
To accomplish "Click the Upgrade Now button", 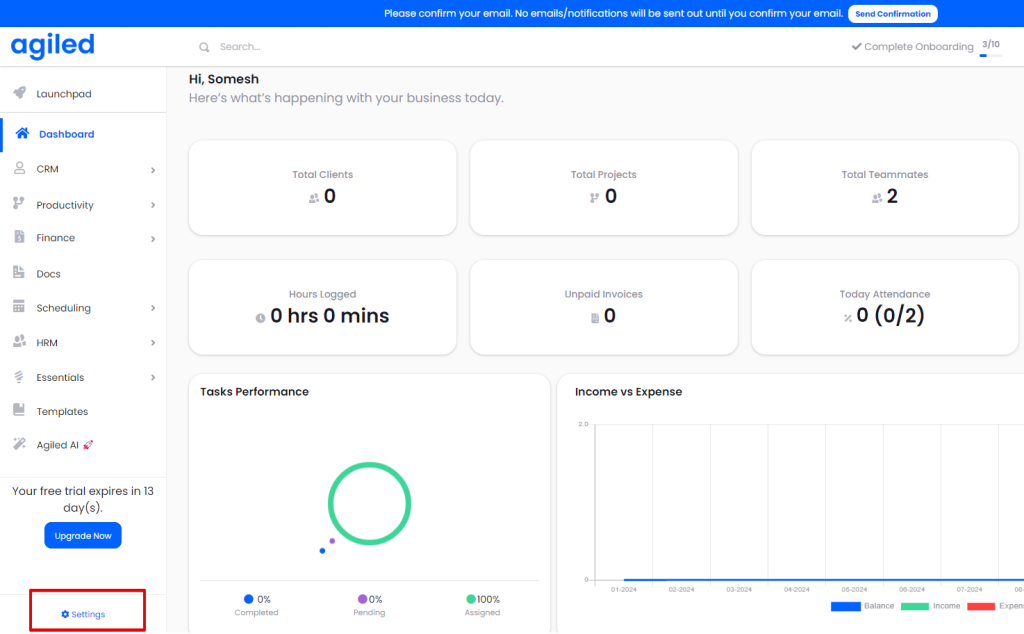I will click(x=83, y=536).
